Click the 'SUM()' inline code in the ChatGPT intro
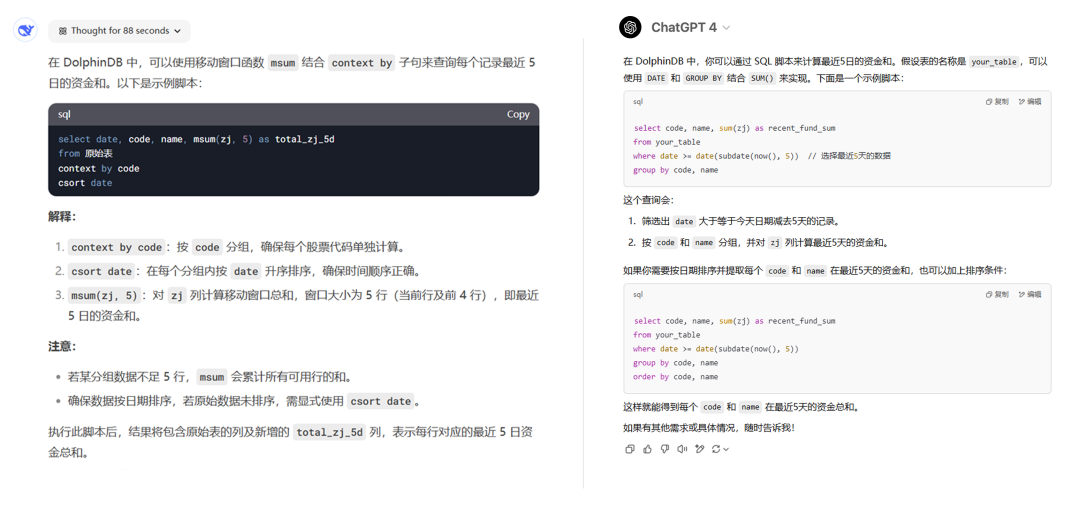The image size is (1080, 508). coord(762,78)
